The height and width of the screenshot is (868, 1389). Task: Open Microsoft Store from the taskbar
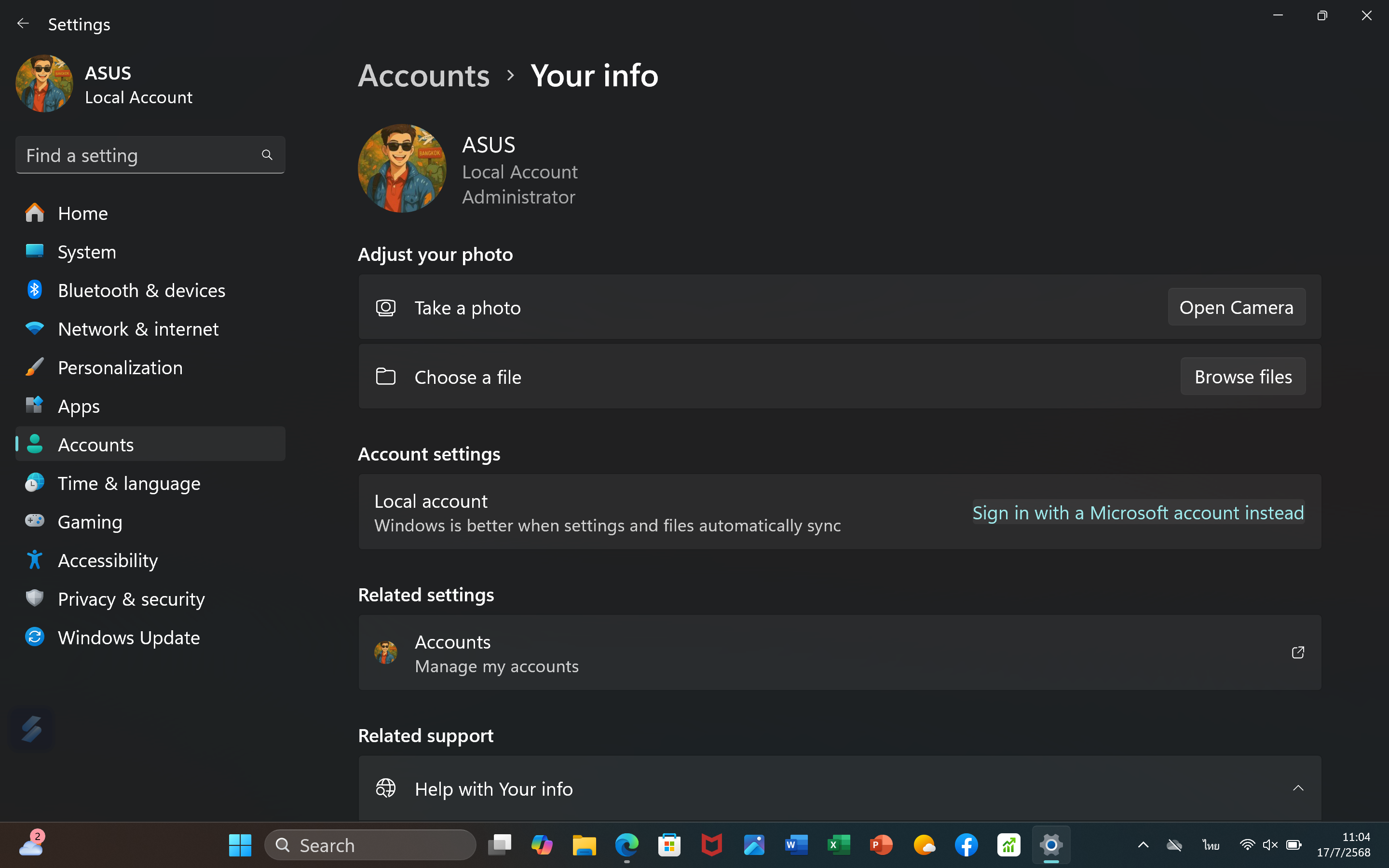[669, 845]
